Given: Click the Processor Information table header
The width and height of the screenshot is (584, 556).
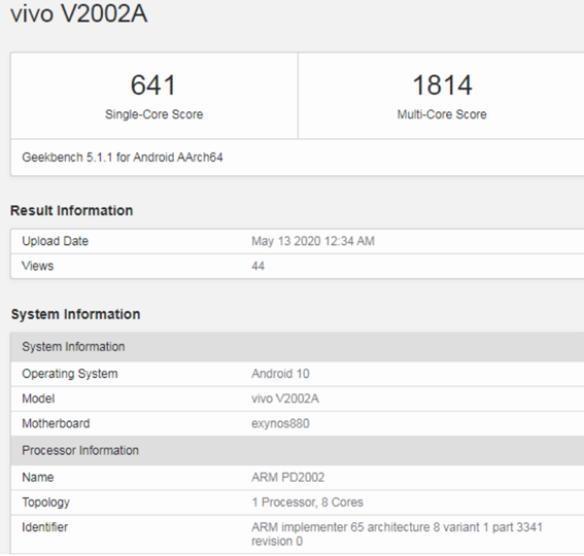Looking at the screenshot, I should coord(297,450).
